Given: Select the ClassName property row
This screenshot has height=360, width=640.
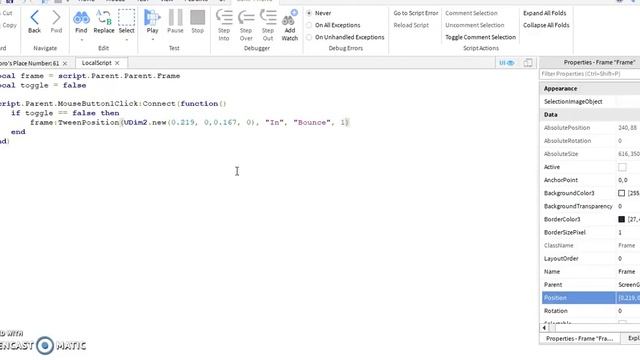Looking at the screenshot, I should pyautogui.click(x=591, y=245).
